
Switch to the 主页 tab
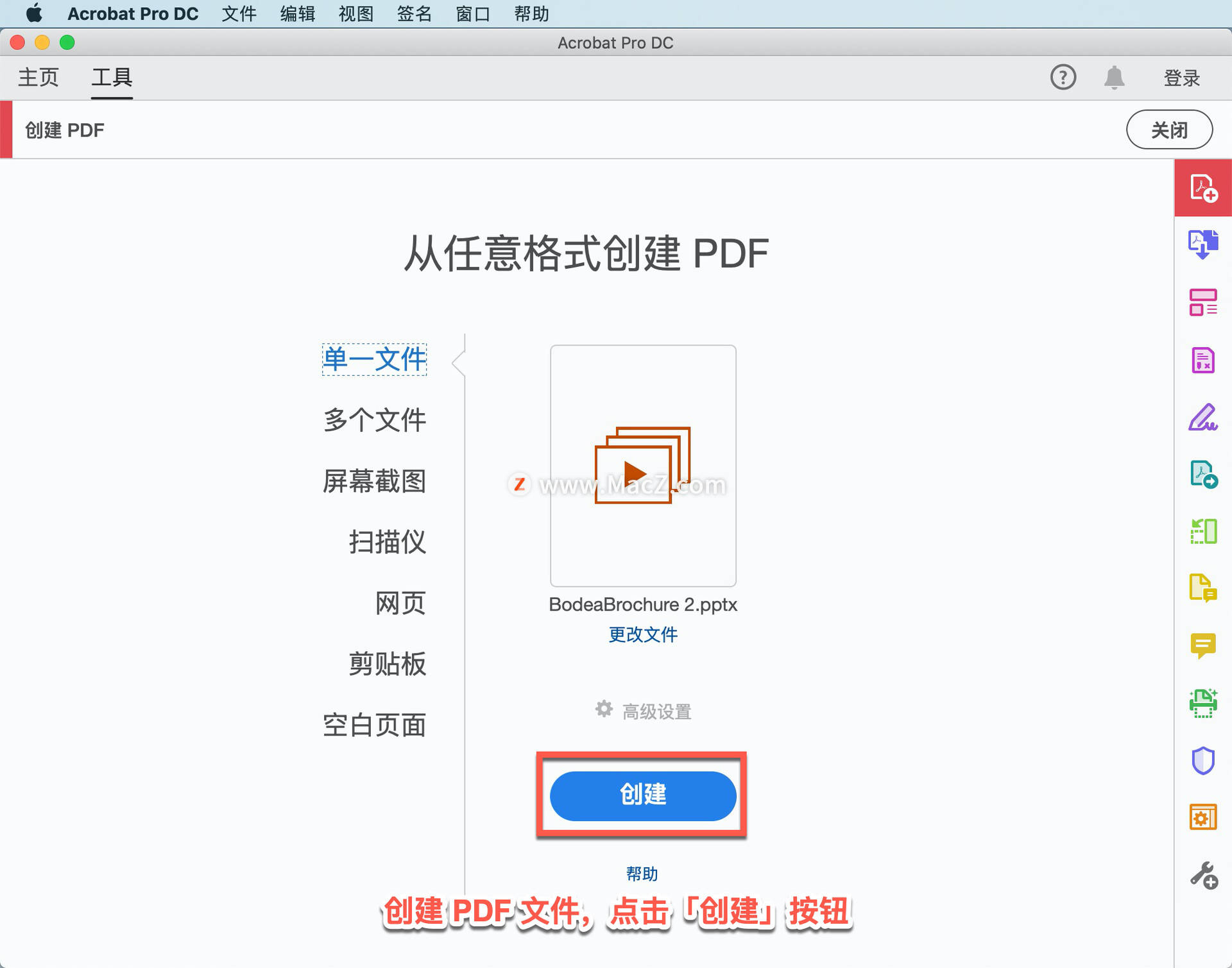38,77
